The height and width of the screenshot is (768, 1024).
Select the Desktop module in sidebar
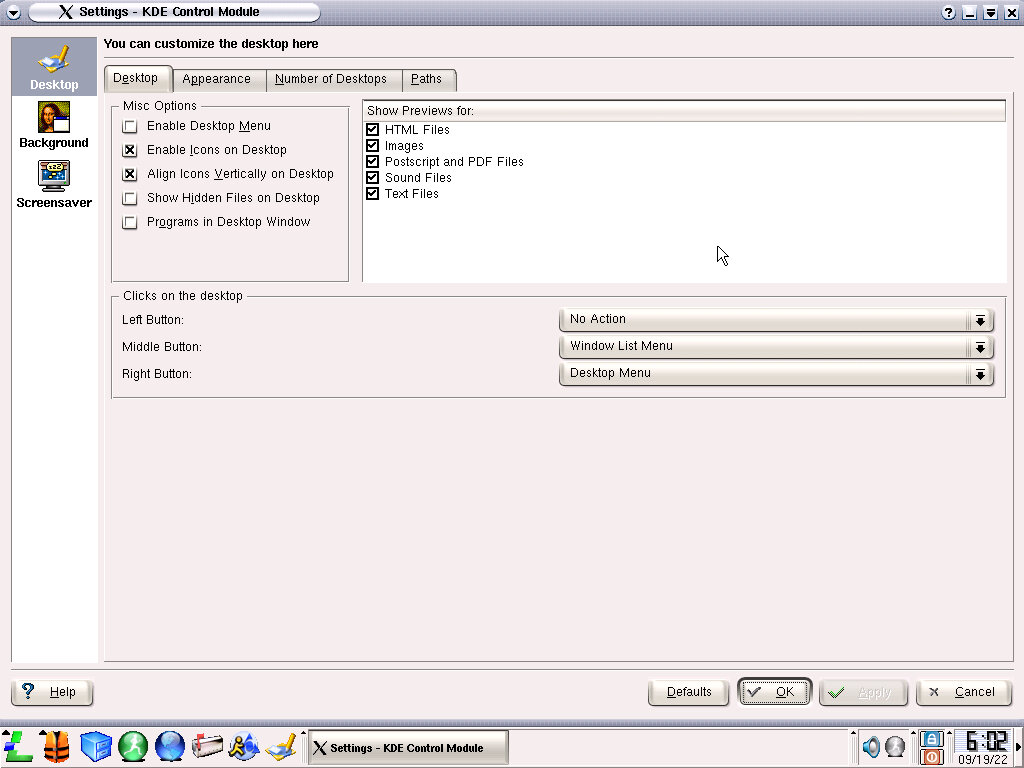(54, 68)
